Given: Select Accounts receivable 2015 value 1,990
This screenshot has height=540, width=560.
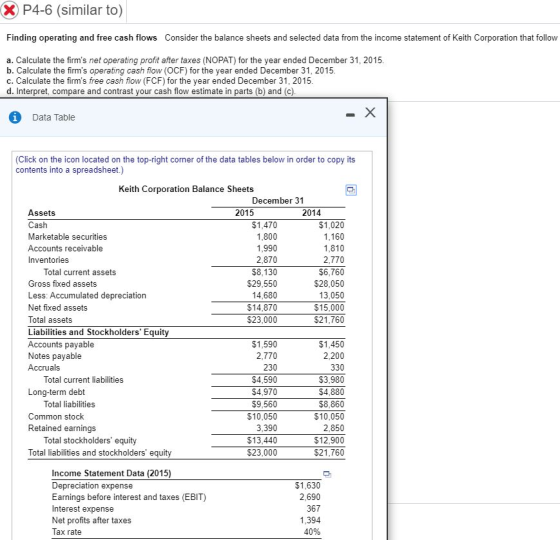Looking at the screenshot, I should [267, 248].
